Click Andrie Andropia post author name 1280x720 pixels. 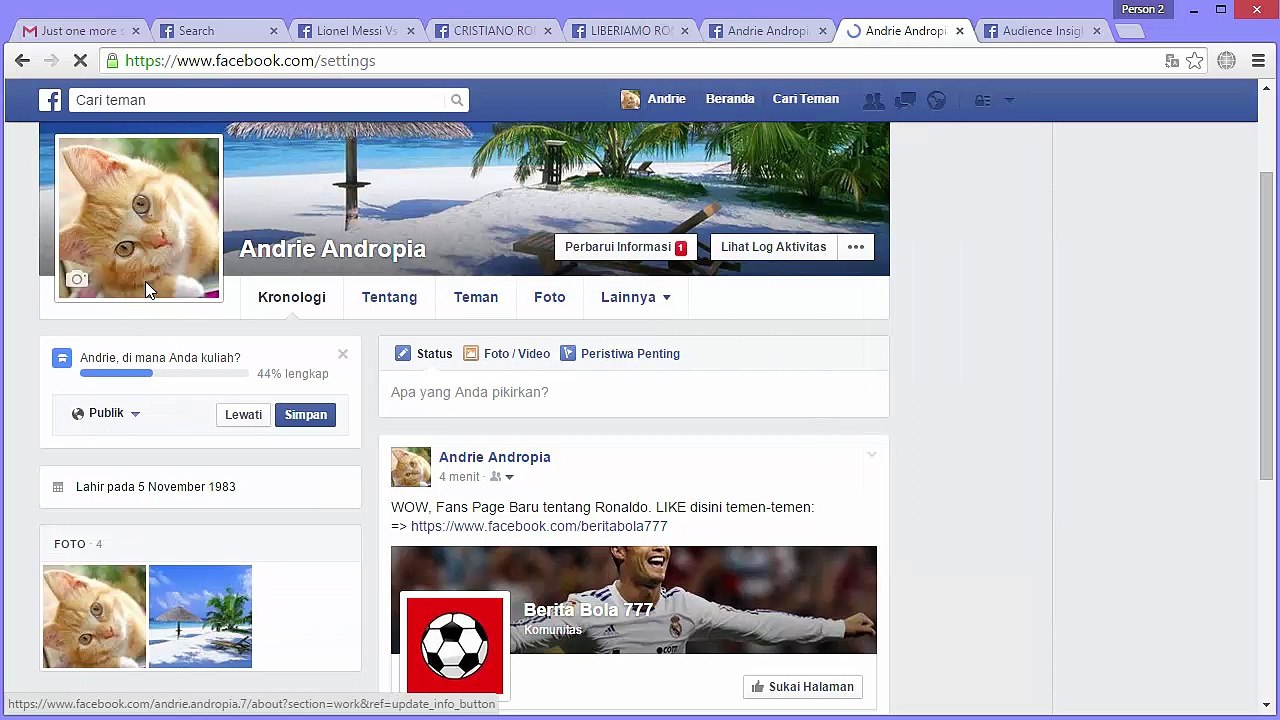pyautogui.click(x=495, y=457)
